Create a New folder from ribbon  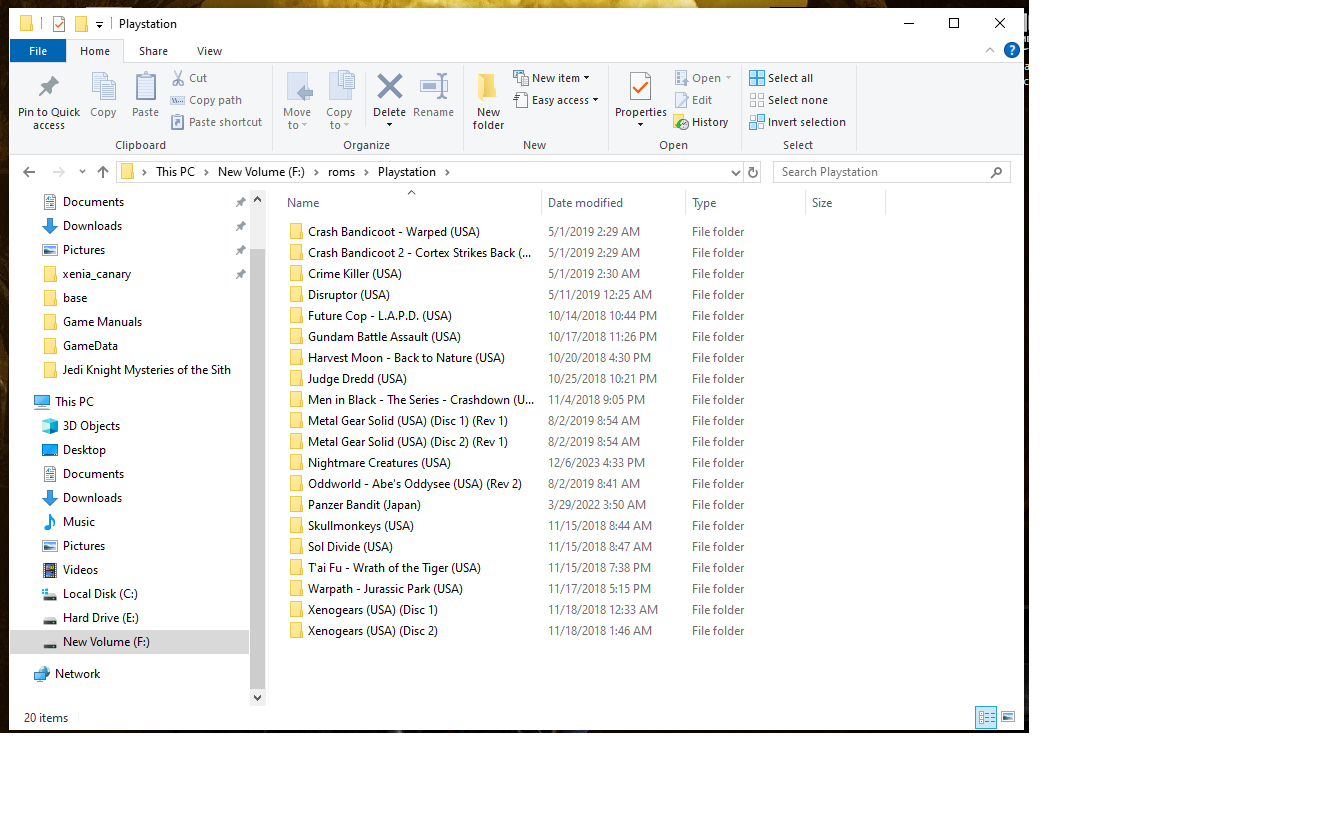tap(488, 100)
